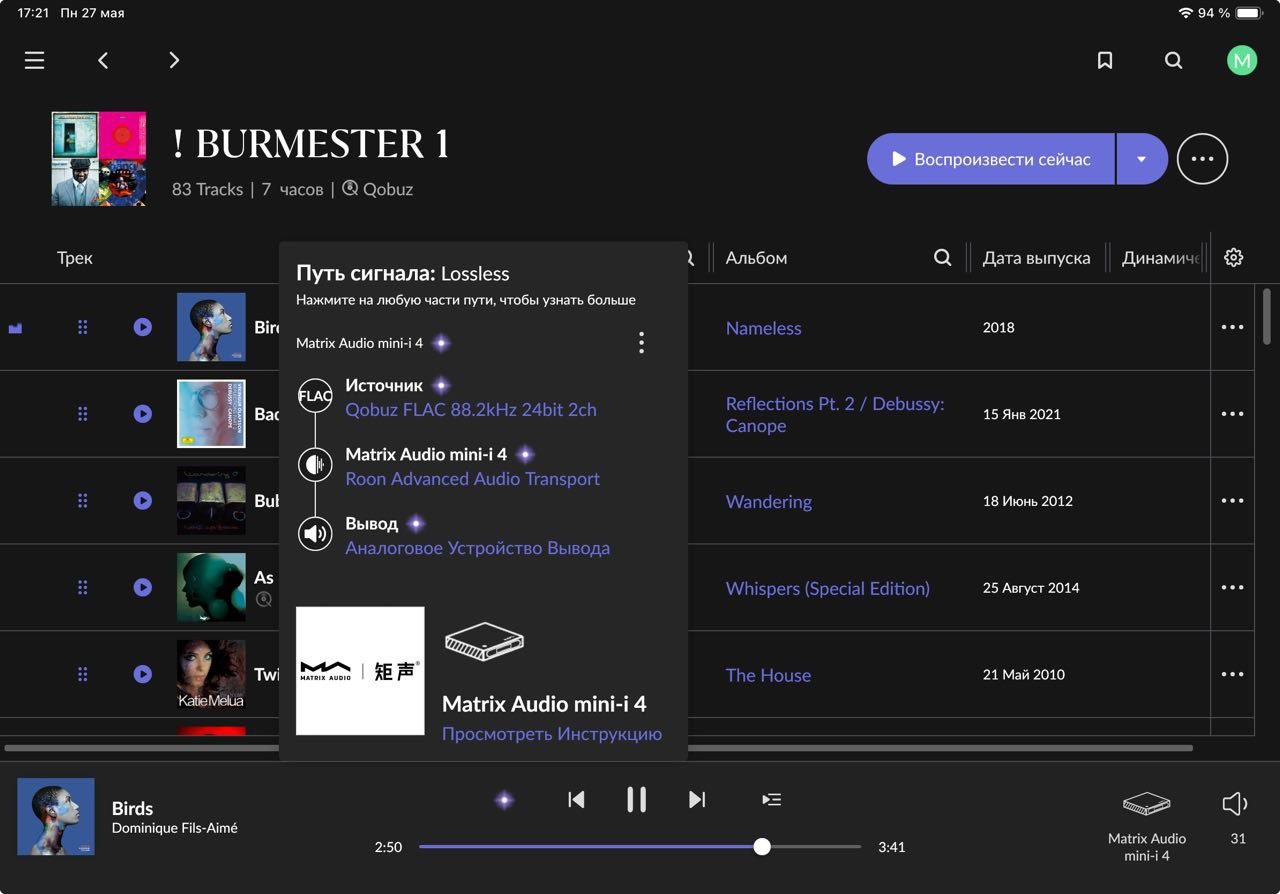The width and height of the screenshot is (1280, 894).
Task: Expand the play options dropdown arrow
Action: (1142, 159)
